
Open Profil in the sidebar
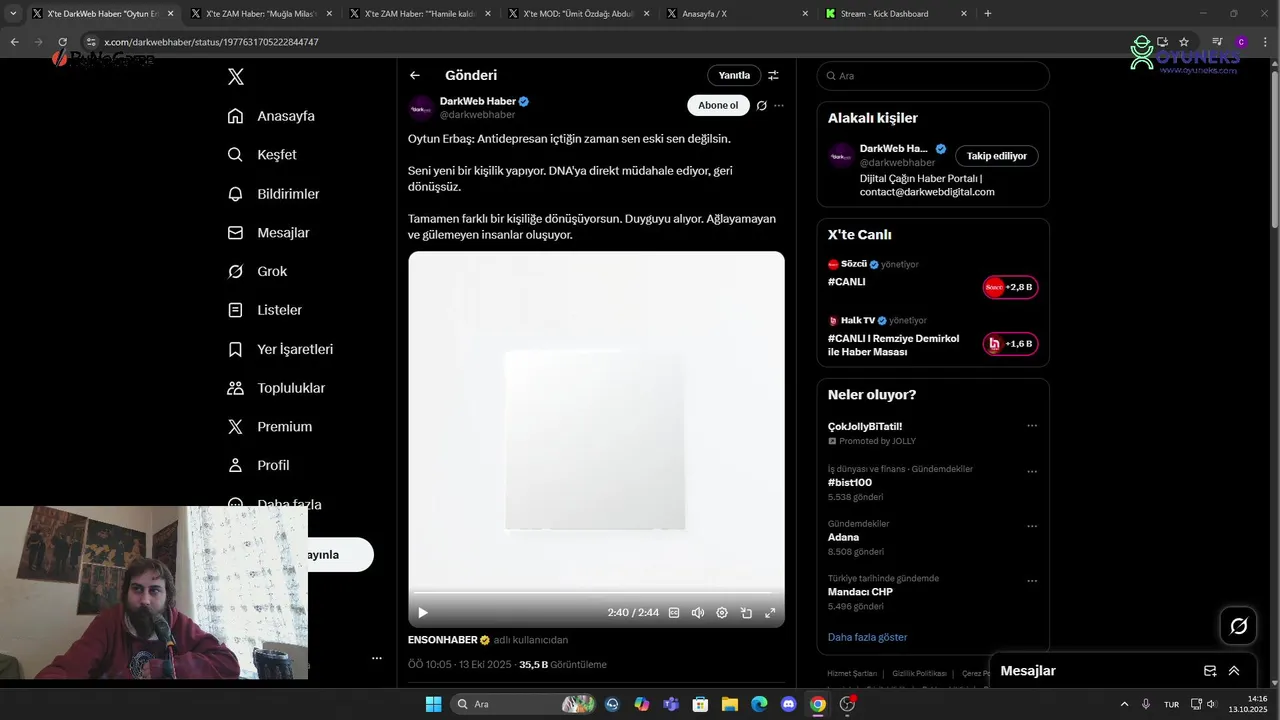pos(258,465)
